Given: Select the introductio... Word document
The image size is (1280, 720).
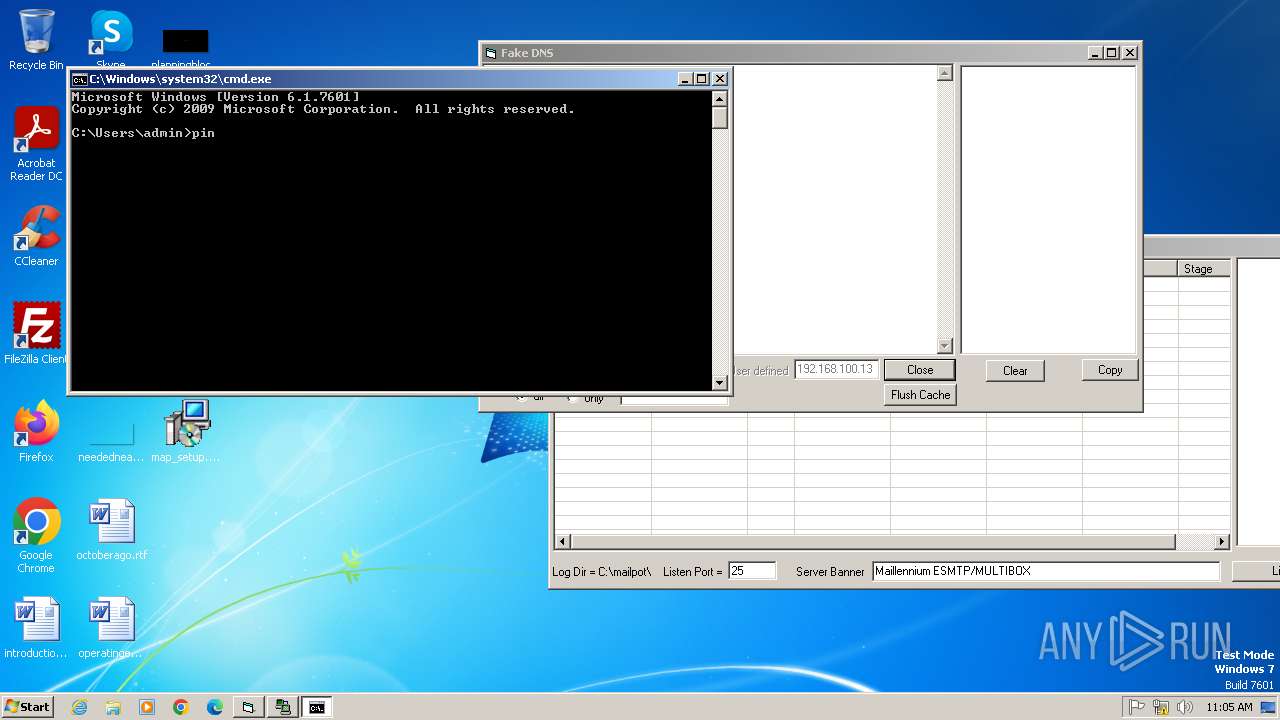Looking at the screenshot, I should tap(36, 628).
